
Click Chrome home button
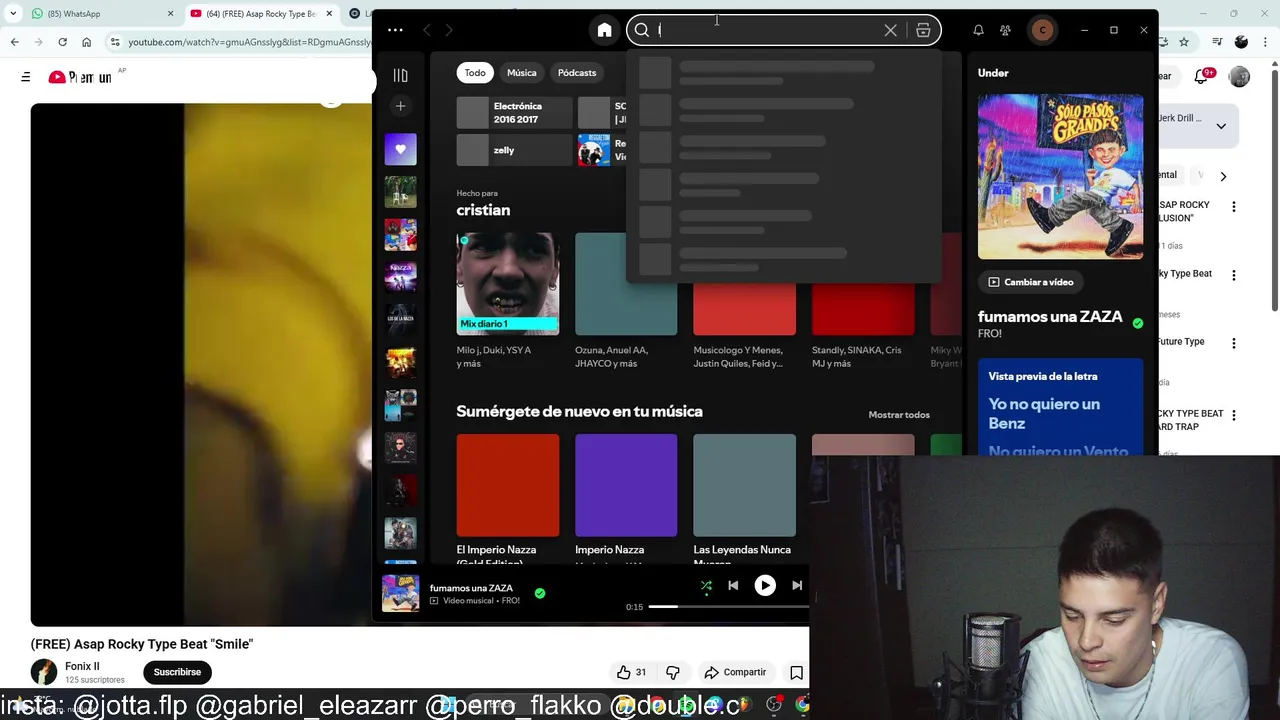point(86,42)
